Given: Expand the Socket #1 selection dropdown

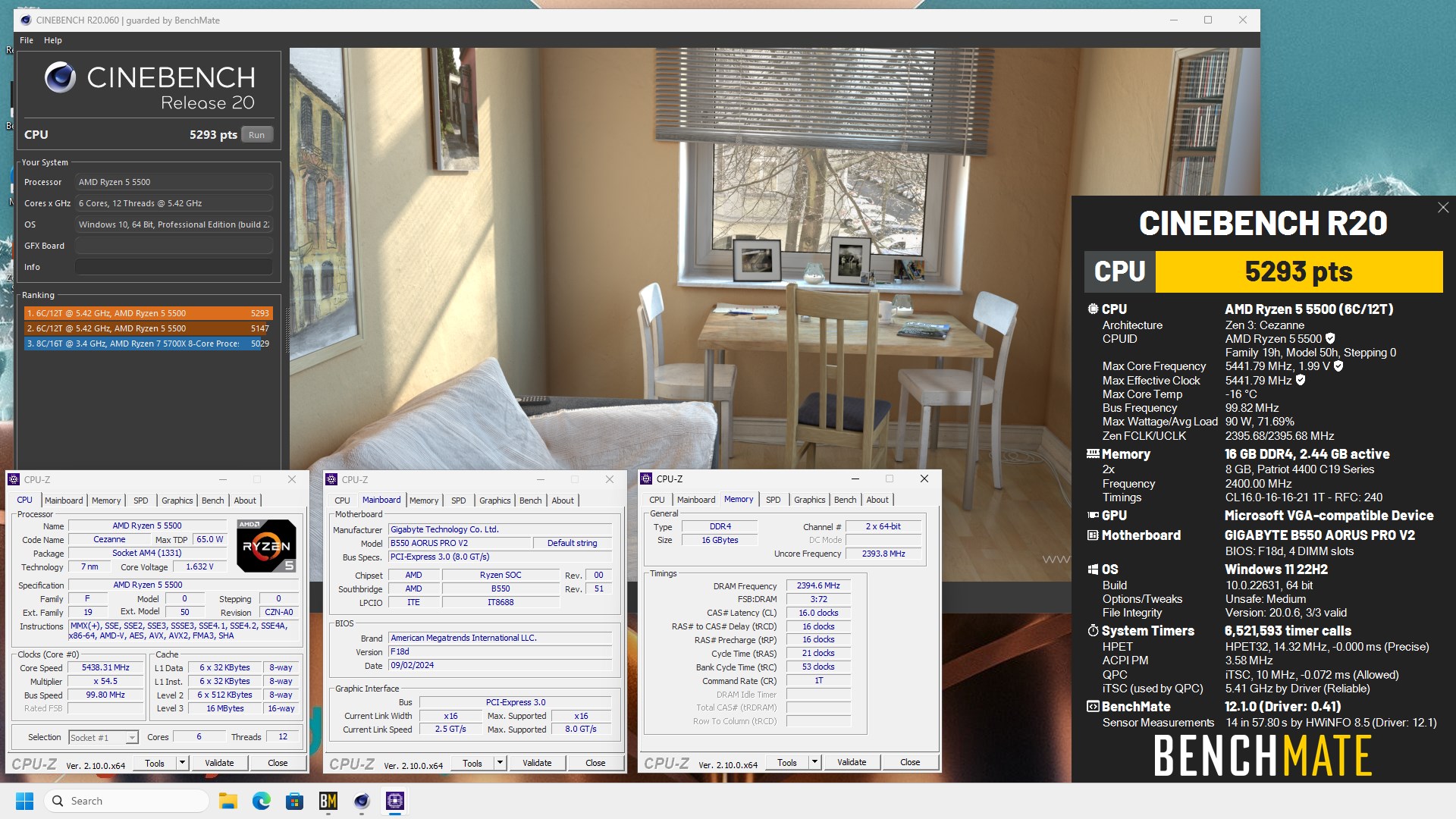Looking at the screenshot, I should 132,738.
